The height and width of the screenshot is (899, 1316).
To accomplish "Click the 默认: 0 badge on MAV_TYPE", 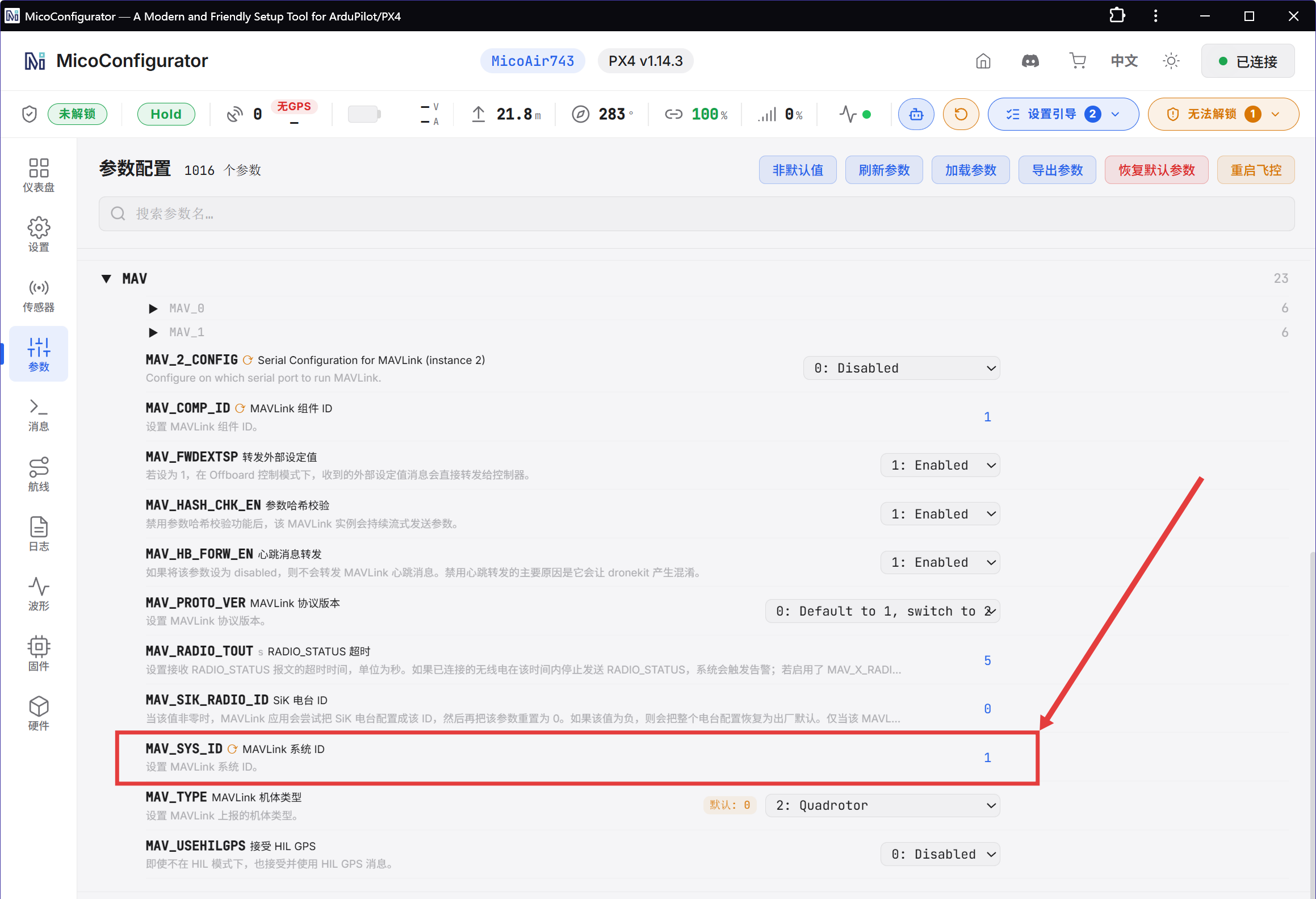I will point(730,805).
